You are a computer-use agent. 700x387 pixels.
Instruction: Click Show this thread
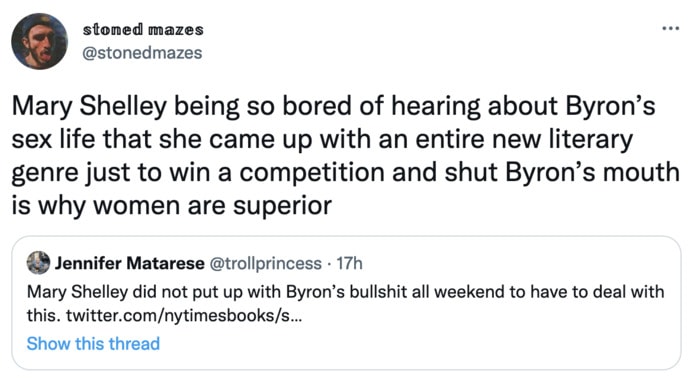click(x=93, y=344)
